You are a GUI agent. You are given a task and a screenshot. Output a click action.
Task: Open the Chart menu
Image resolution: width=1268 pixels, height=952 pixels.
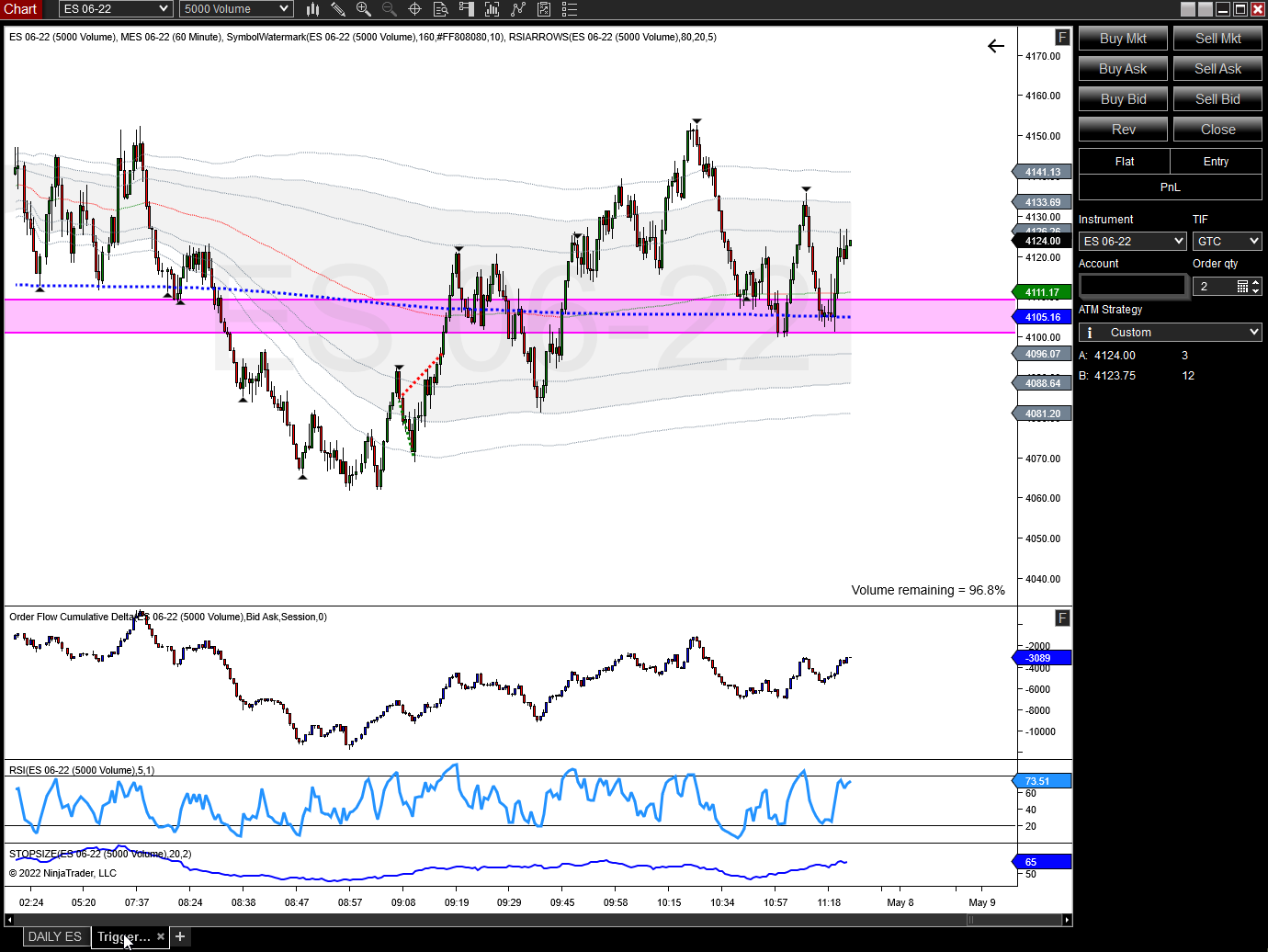coord(20,9)
